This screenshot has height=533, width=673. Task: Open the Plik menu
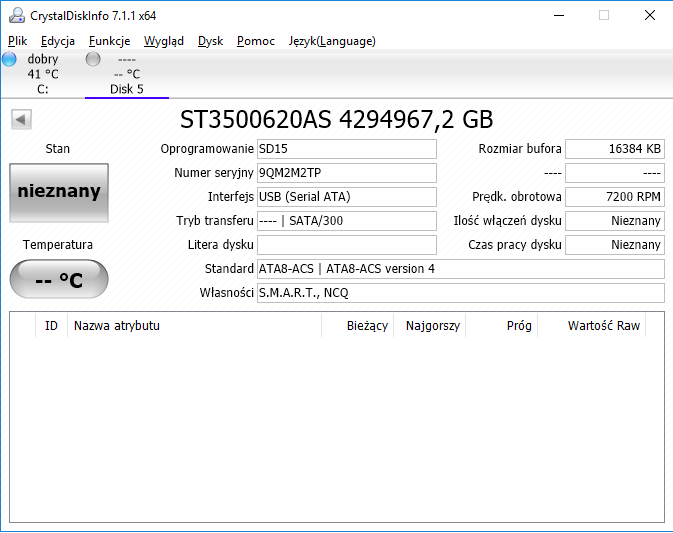point(18,41)
